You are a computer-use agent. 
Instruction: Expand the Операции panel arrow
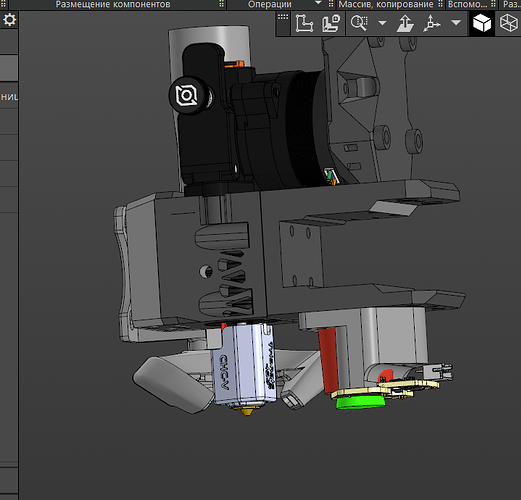pos(318,3)
